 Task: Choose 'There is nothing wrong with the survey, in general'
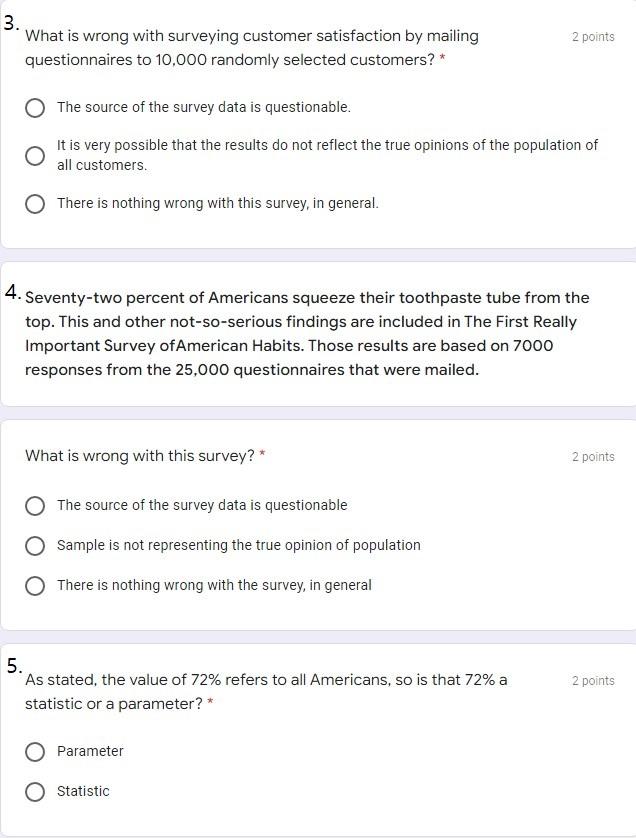point(35,586)
